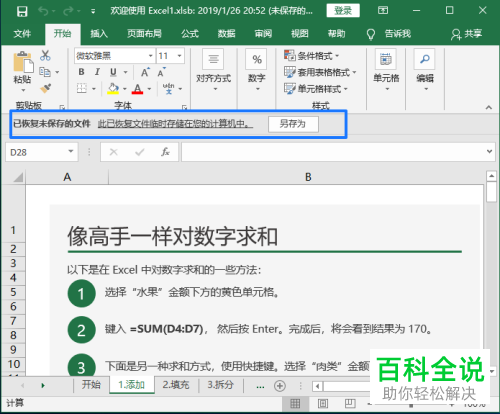Apply yellow Fill Color bucket
The height and width of the screenshot is (414, 500).
[x=113, y=88]
